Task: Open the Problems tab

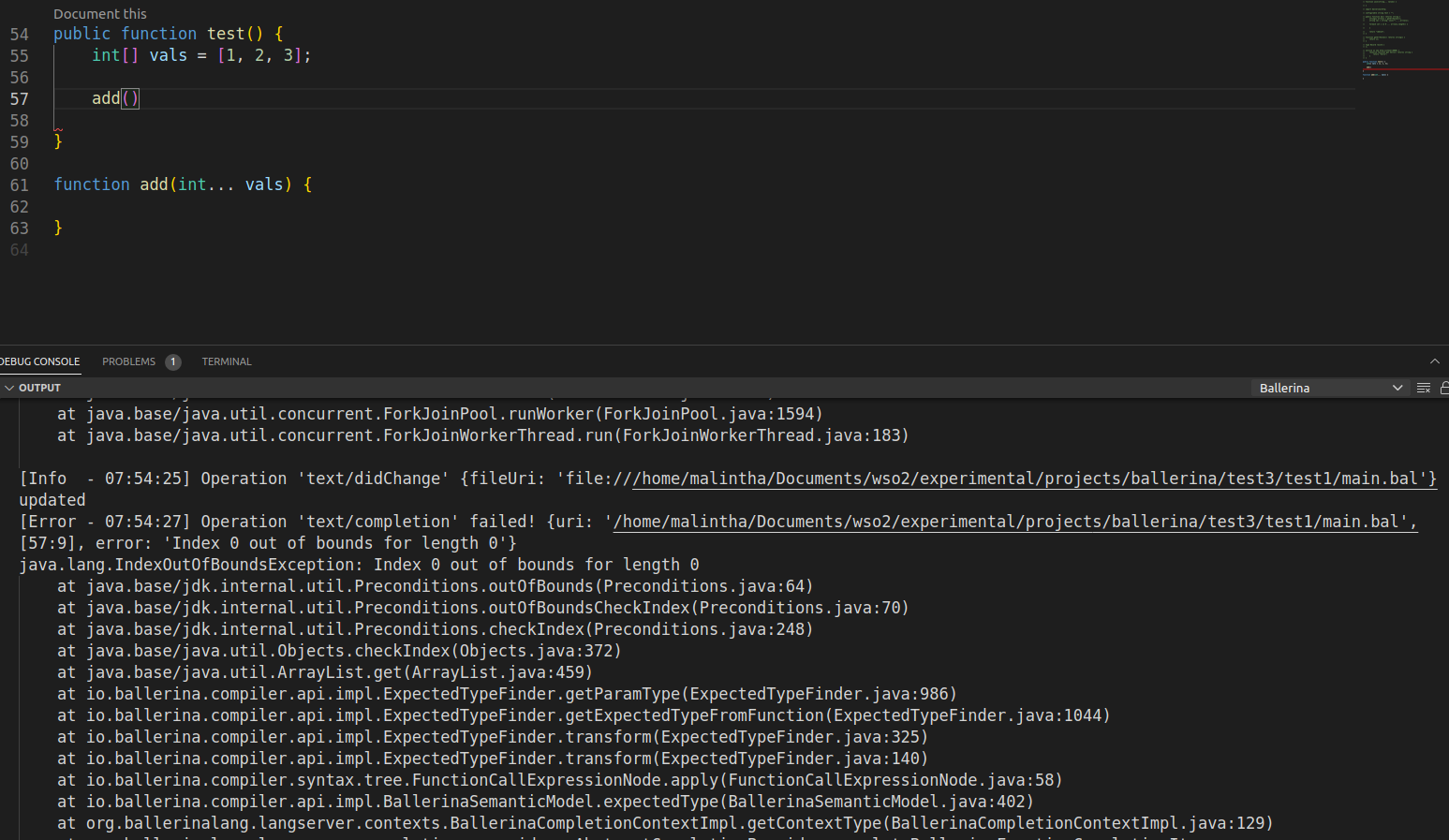Action: pyautogui.click(x=129, y=361)
